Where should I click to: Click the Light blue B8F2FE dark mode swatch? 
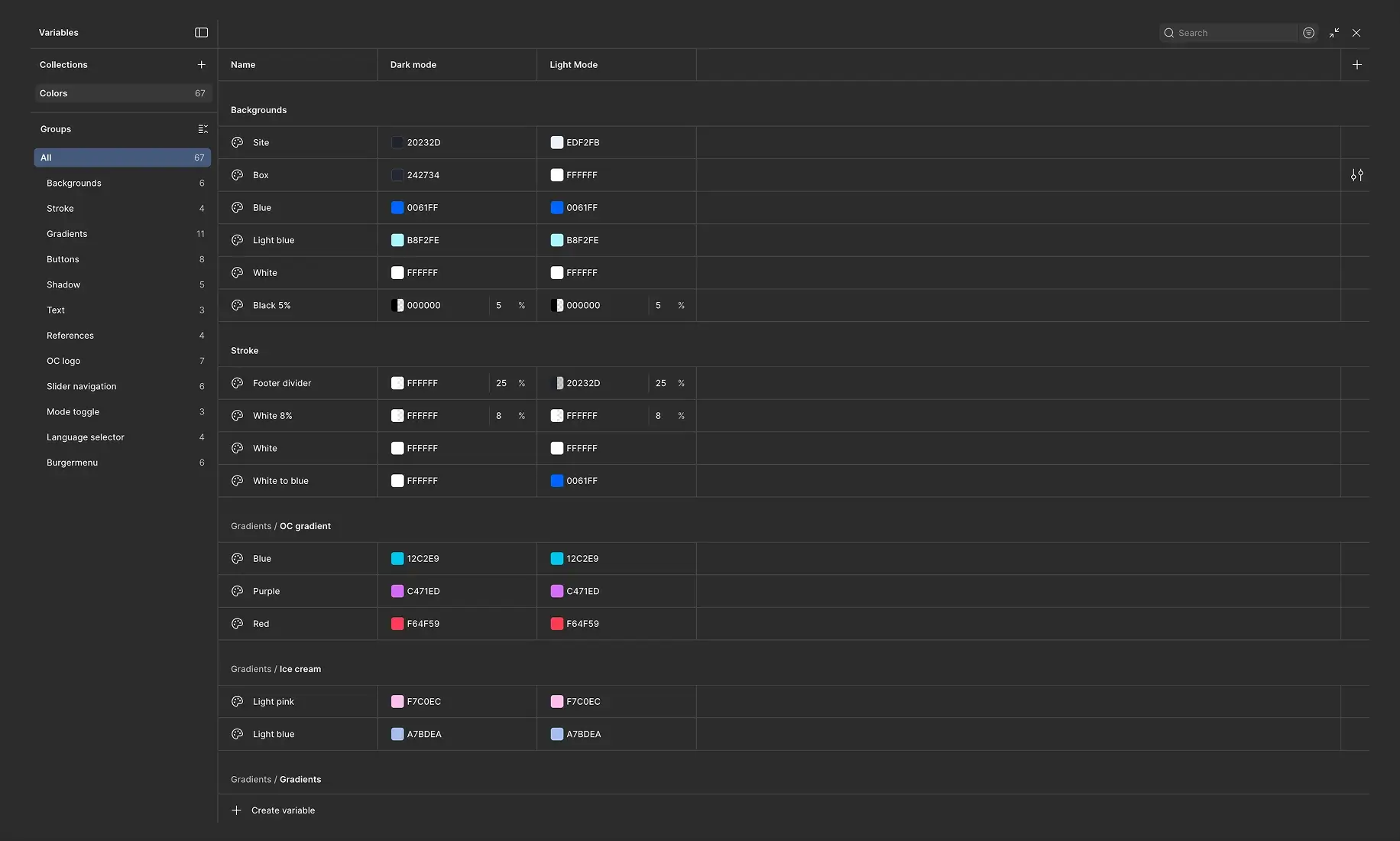click(397, 240)
